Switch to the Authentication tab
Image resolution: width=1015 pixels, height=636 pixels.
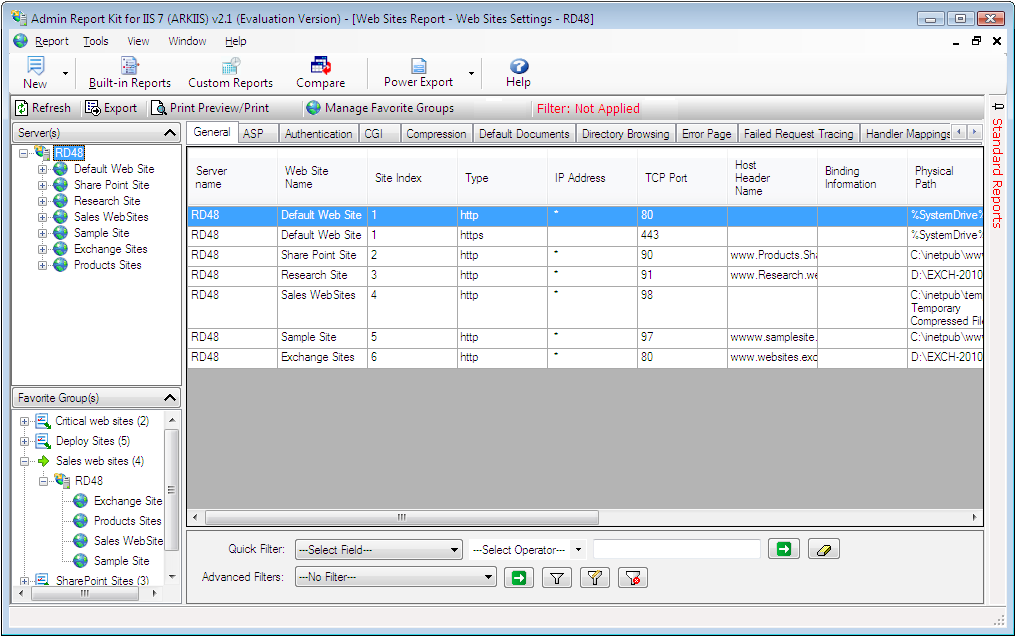point(318,134)
